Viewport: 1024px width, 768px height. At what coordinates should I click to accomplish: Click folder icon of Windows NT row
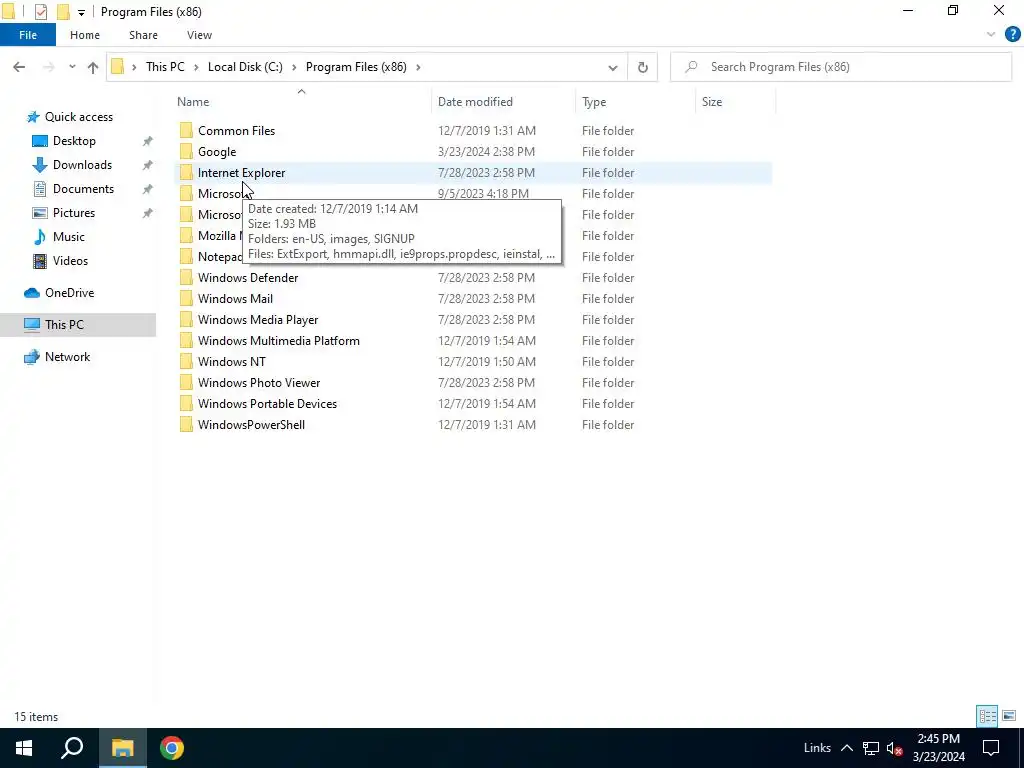point(186,362)
